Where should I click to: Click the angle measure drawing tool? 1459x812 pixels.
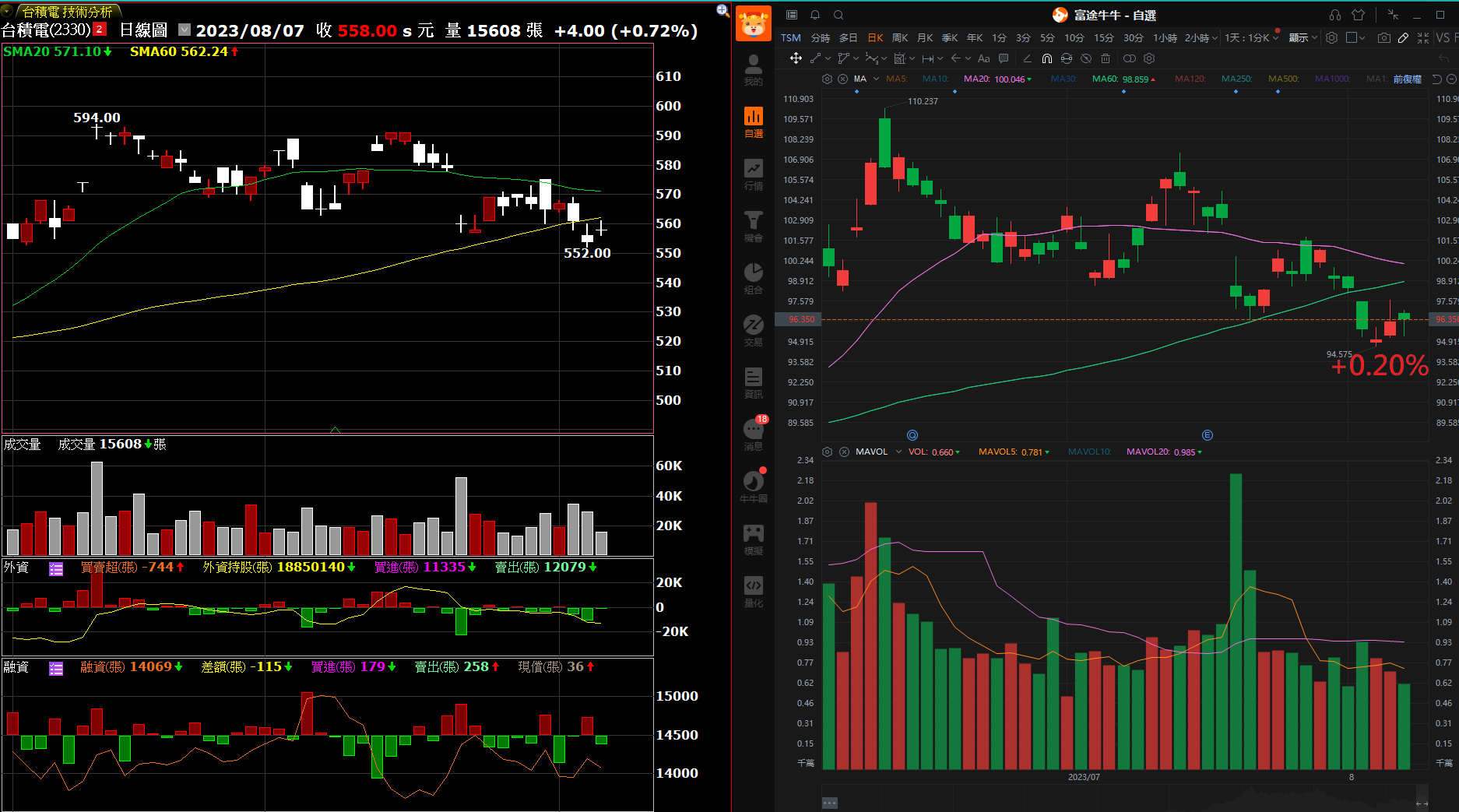click(1027, 58)
